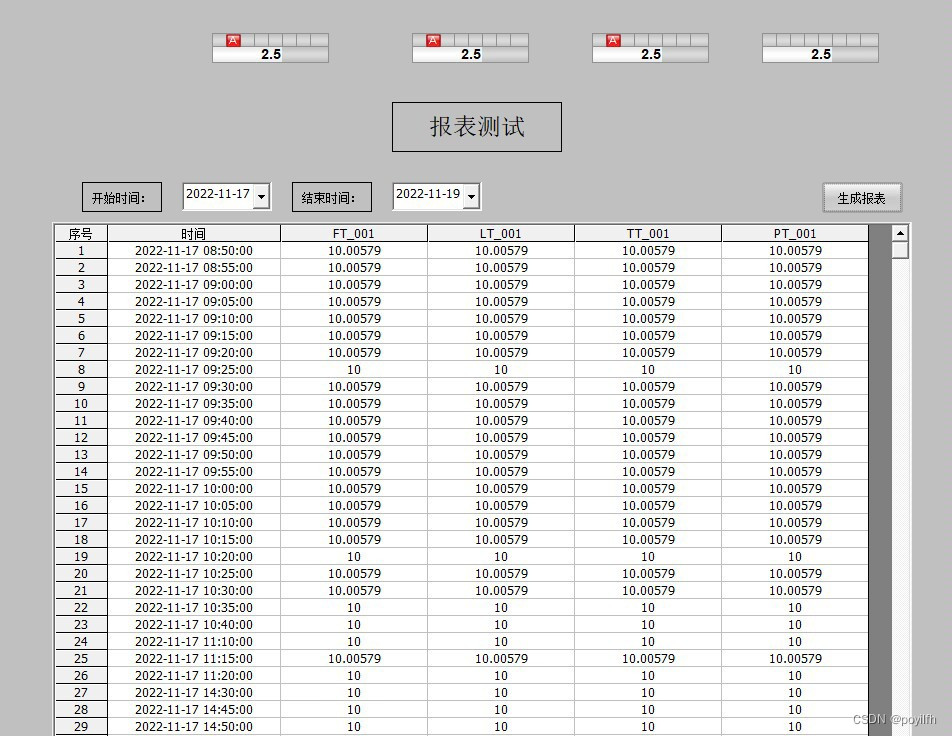Screen dimensions: 952x736
Task: Click row number 22 in the 序号 column
Action: pos(81,607)
